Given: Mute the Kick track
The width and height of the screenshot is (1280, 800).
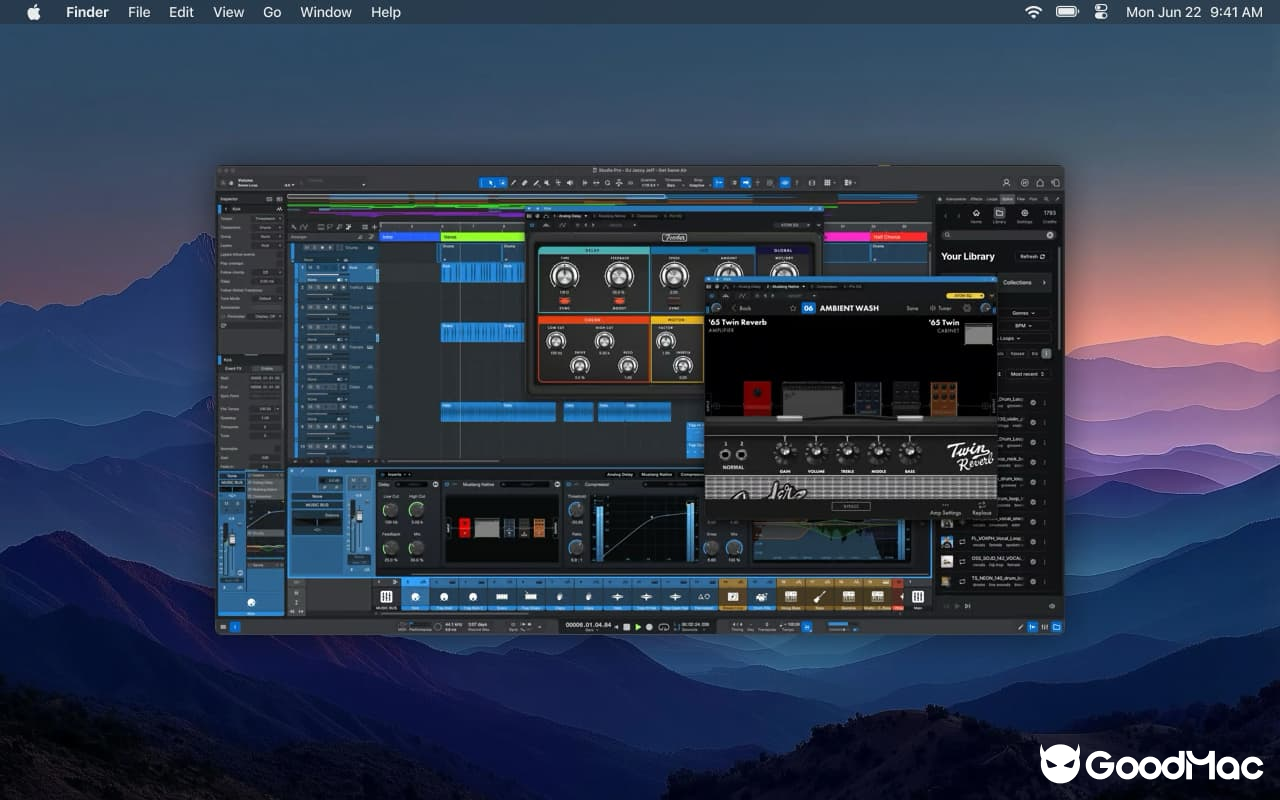Looking at the screenshot, I should [311, 267].
